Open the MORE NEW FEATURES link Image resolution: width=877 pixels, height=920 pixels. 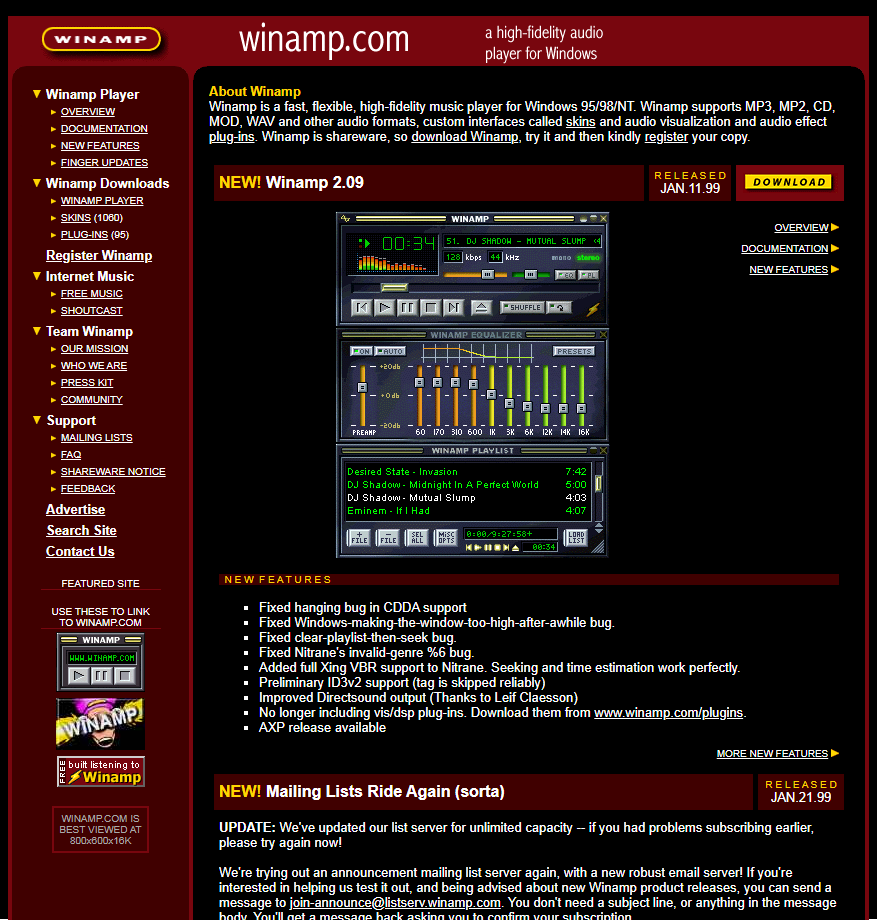coord(772,753)
